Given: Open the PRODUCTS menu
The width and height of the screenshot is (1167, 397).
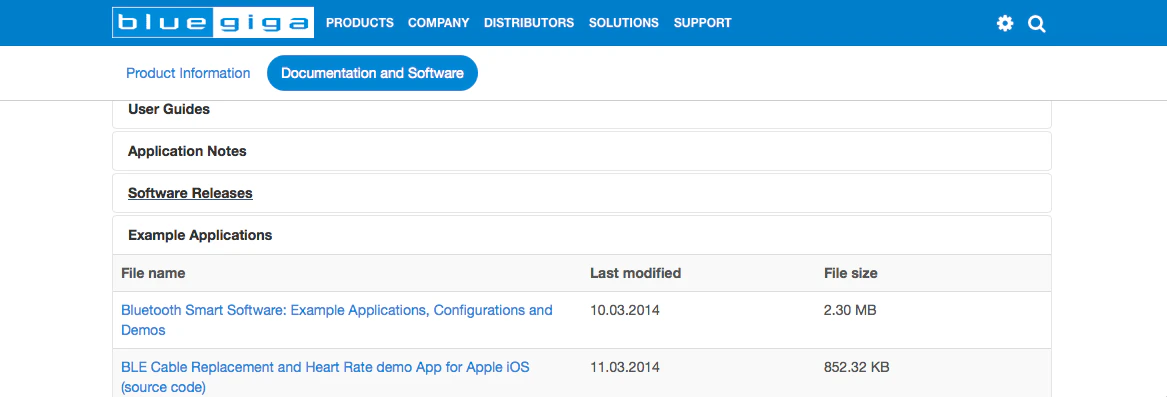Looking at the screenshot, I should click(x=359, y=23).
